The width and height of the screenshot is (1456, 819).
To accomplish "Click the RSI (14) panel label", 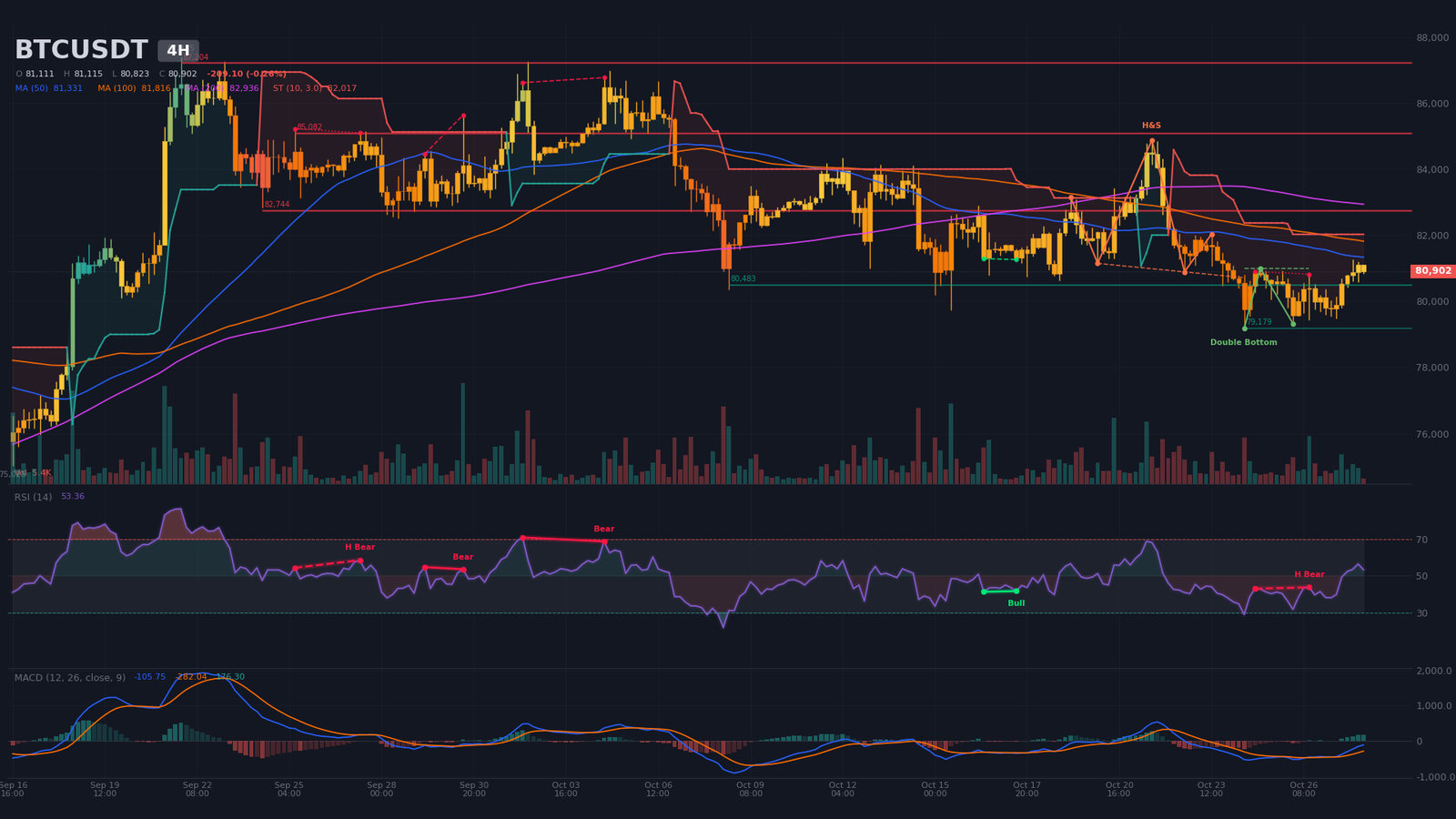I will [x=33, y=497].
